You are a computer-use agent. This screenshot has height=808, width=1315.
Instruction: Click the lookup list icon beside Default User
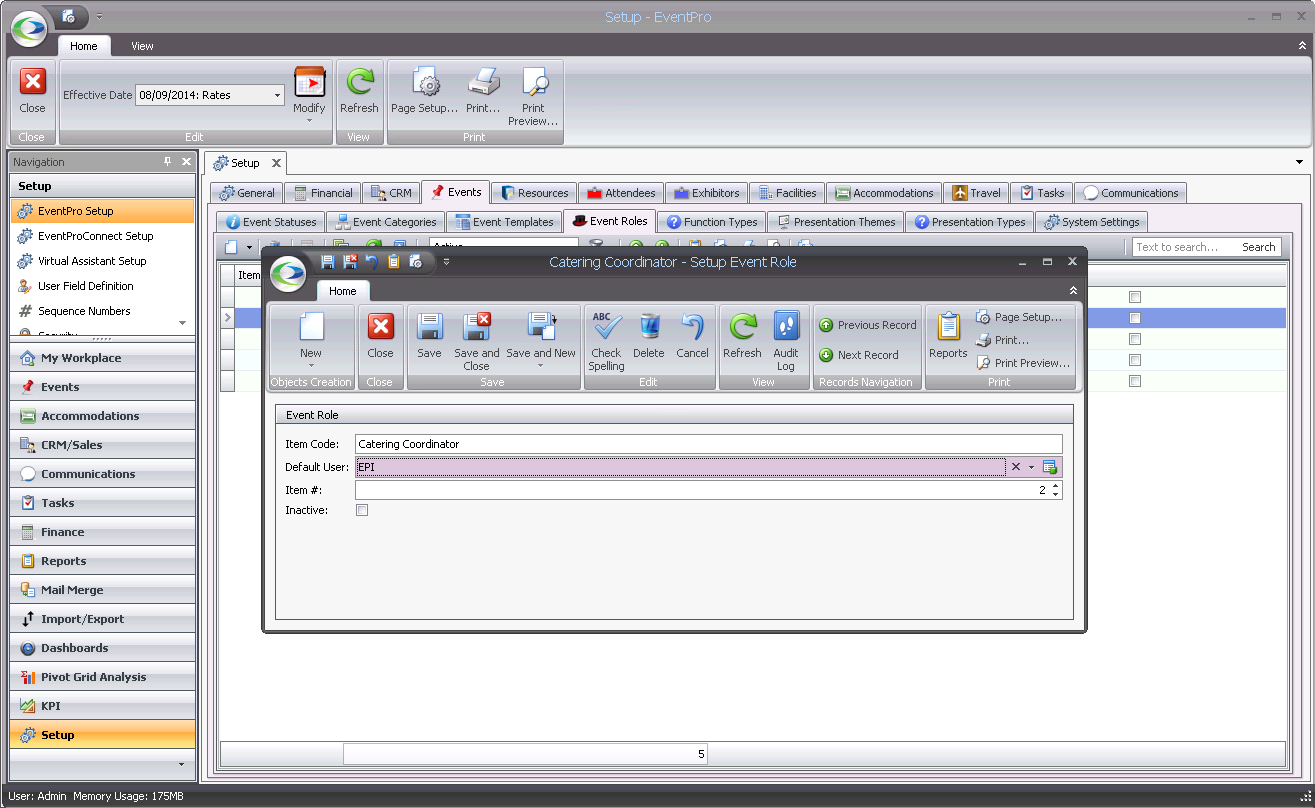[x=1050, y=467]
